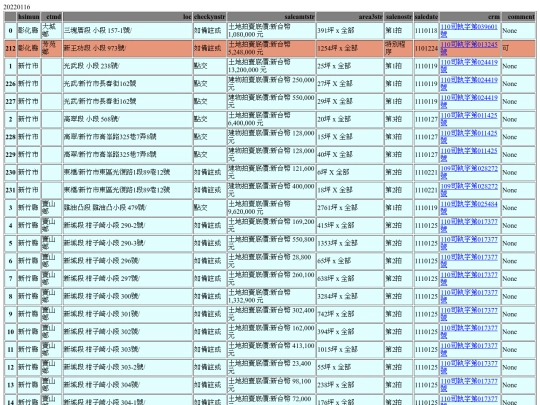Open the 109 028272 case link in row 231
This screenshot has height=405, width=540.
(469, 190)
